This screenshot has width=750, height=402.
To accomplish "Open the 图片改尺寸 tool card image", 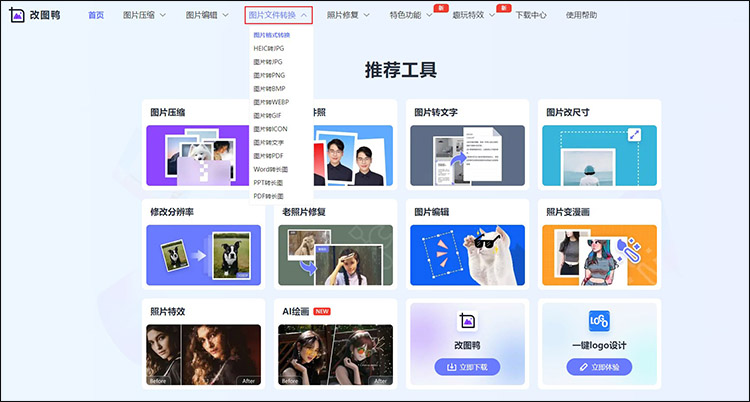I will 598,156.
